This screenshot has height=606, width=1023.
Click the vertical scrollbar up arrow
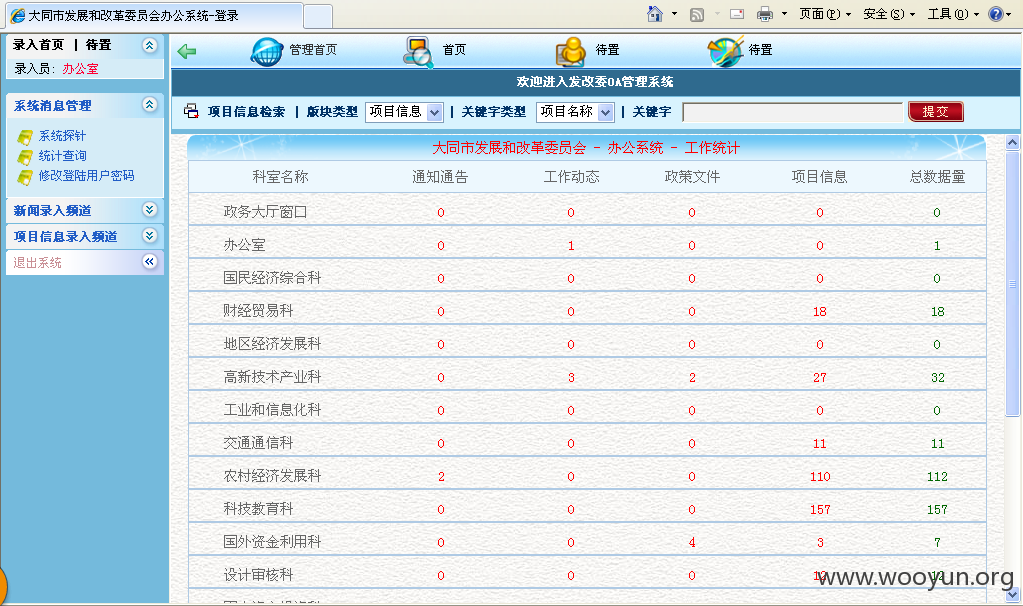click(x=1012, y=142)
